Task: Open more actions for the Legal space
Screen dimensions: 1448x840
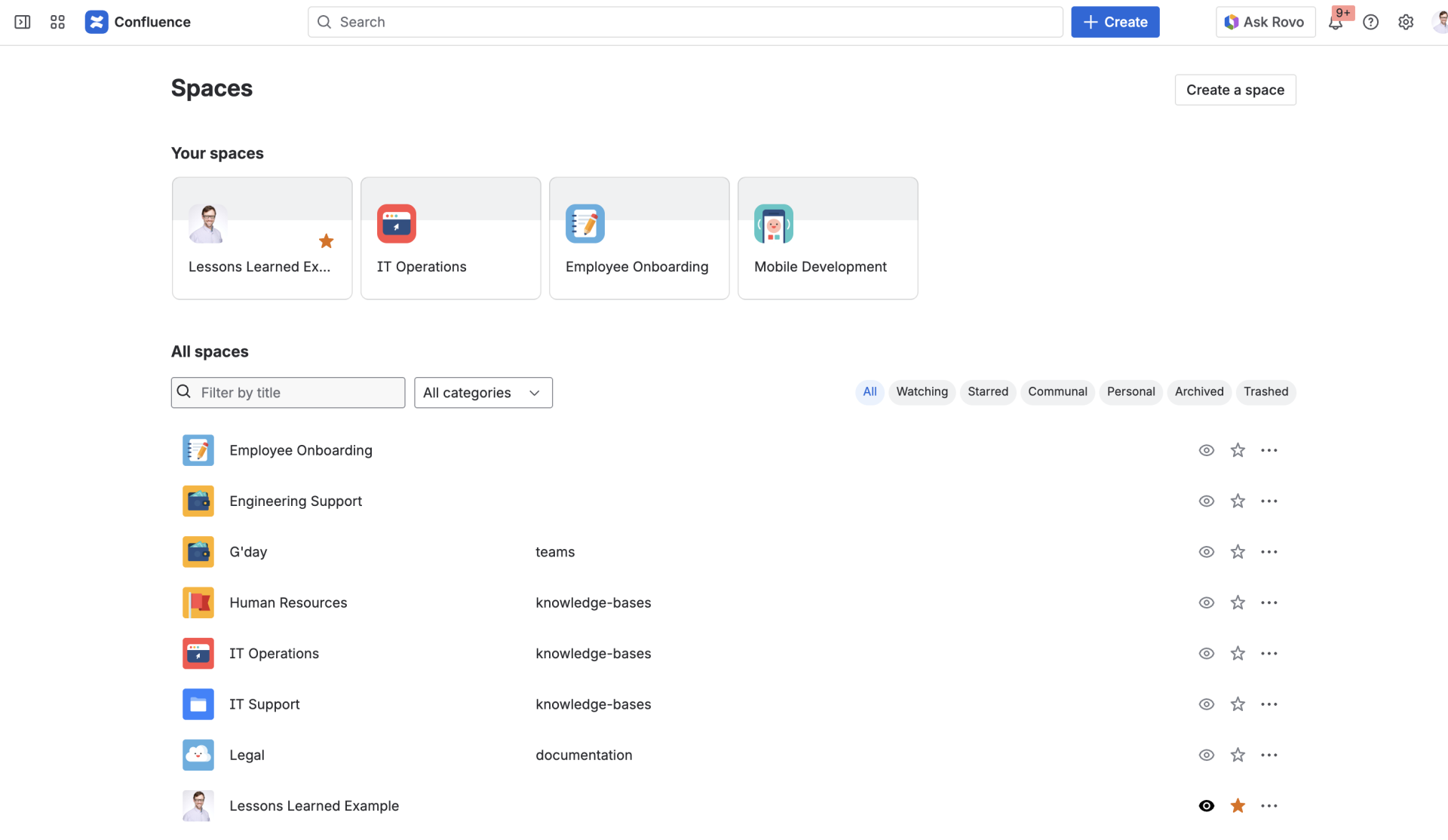Action: pos(1269,755)
